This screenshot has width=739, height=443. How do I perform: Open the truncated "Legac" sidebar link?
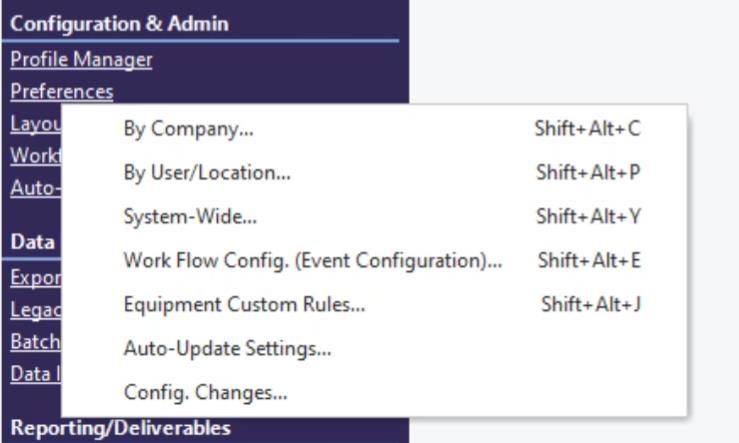[x=34, y=309]
